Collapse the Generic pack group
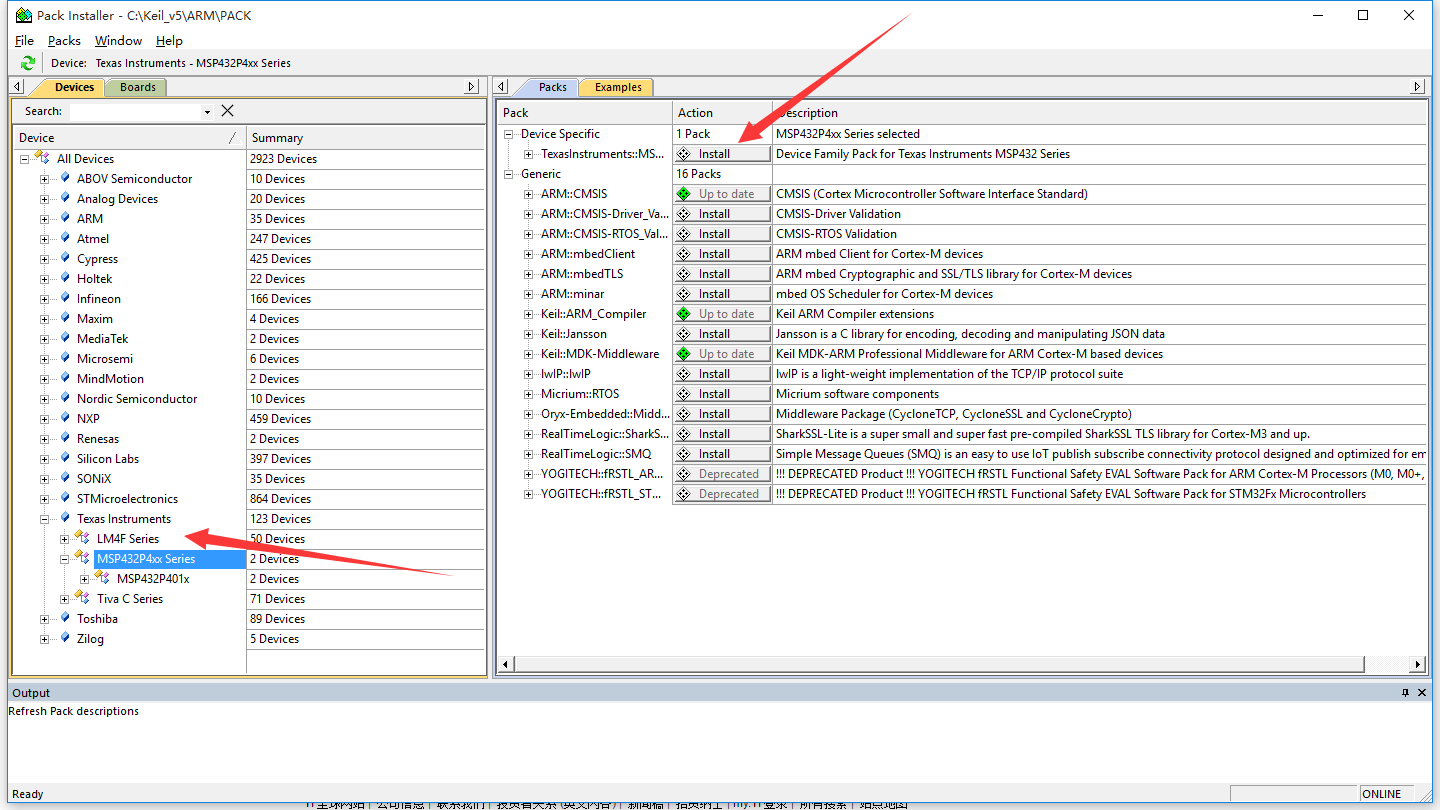Screen dimensions: 1440x810 tap(509, 174)
